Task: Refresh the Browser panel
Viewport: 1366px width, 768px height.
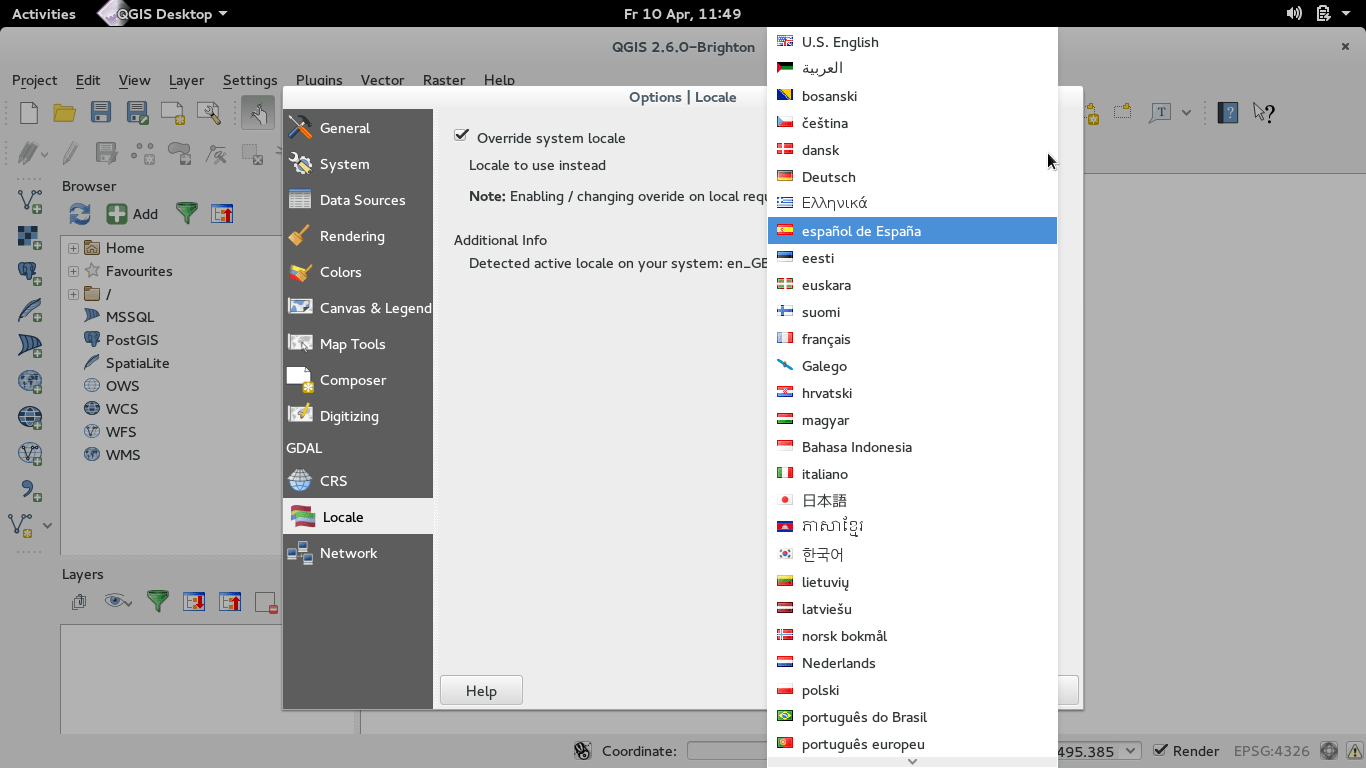Action: [x=79, y=213]
